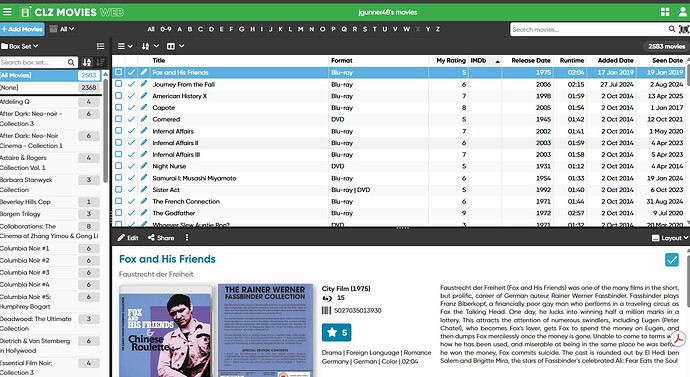
Task: Select checkbox for Fox and His Friends
Action: 118,72
